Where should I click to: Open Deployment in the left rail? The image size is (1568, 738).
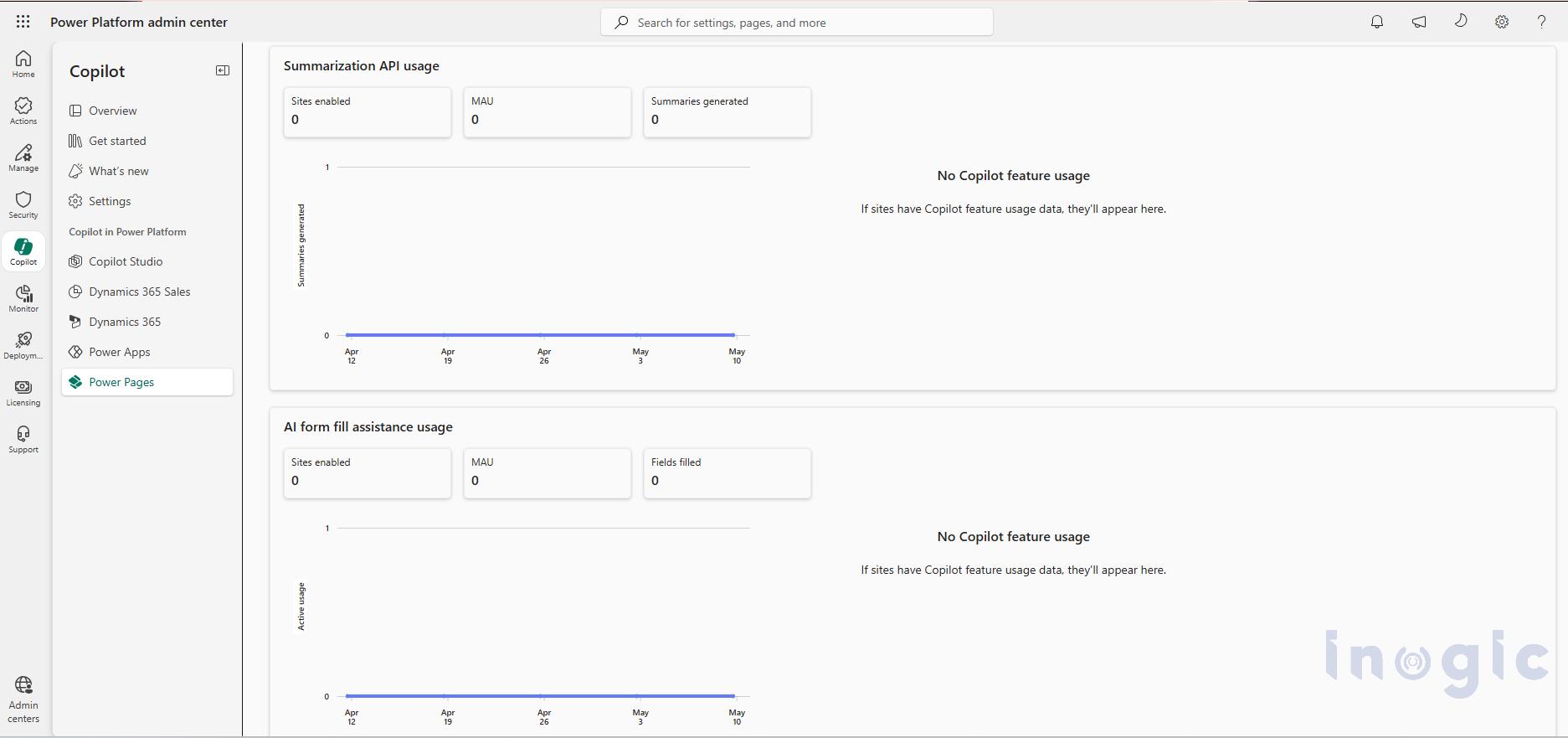click(23, 345)
